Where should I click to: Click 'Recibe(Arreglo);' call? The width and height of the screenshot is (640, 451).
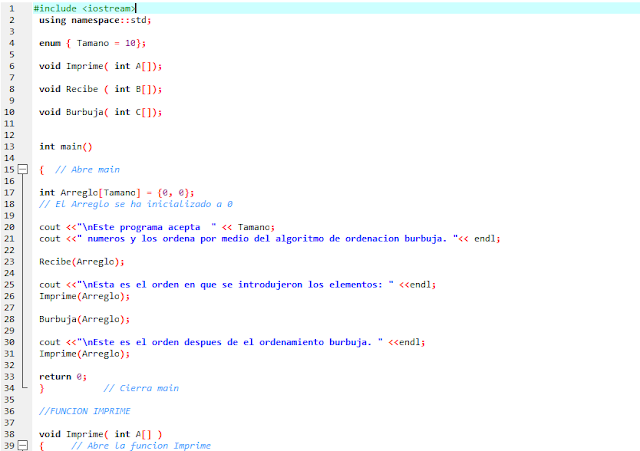coord(82,262)
